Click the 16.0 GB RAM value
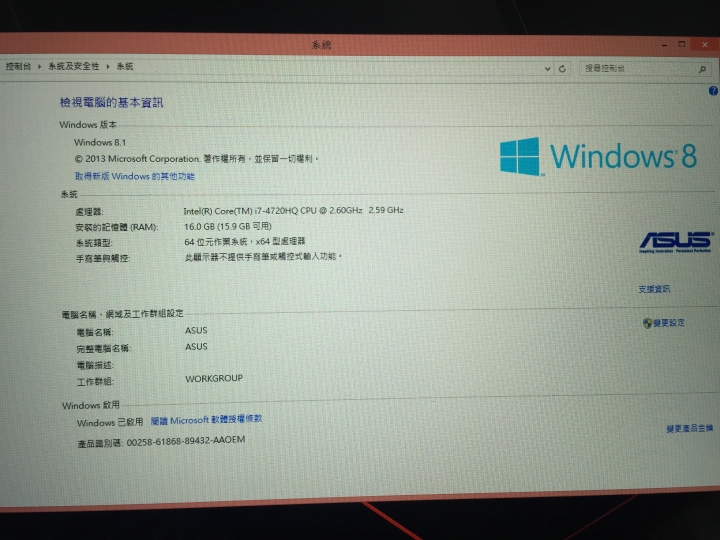The width and height of the screenshot is (720, 540). tap(228, 226)
